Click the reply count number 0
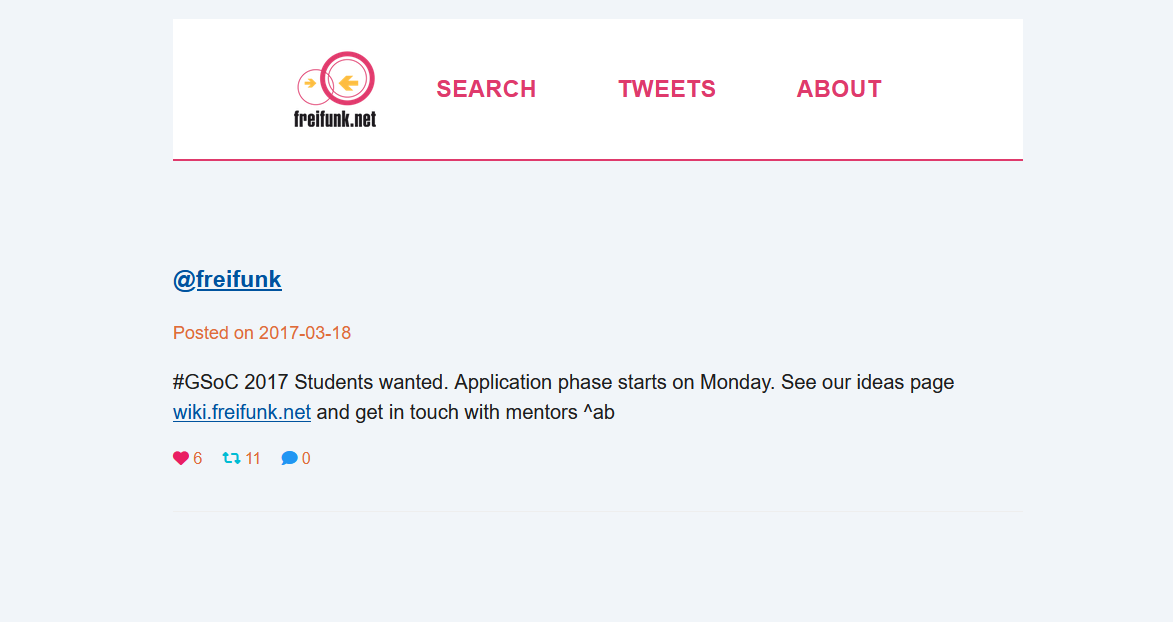 306,459
